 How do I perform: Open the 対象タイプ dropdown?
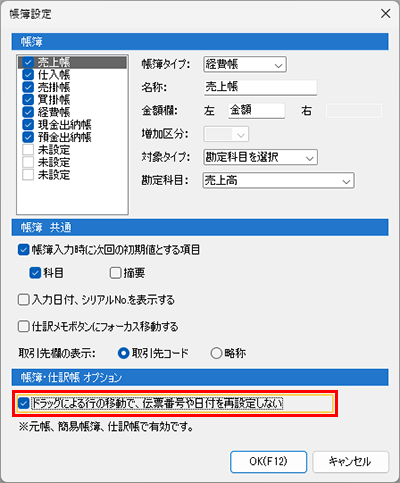[260, 157]
